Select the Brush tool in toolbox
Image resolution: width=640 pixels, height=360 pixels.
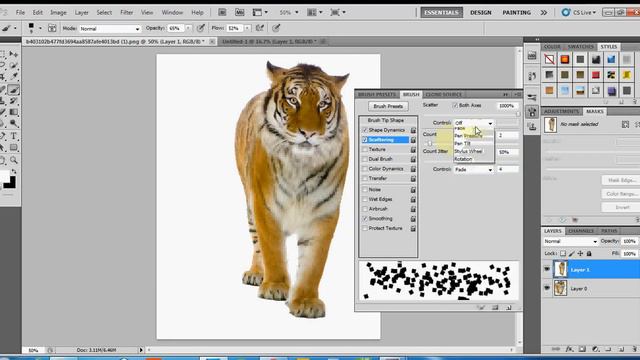click(x=13, y=89)
